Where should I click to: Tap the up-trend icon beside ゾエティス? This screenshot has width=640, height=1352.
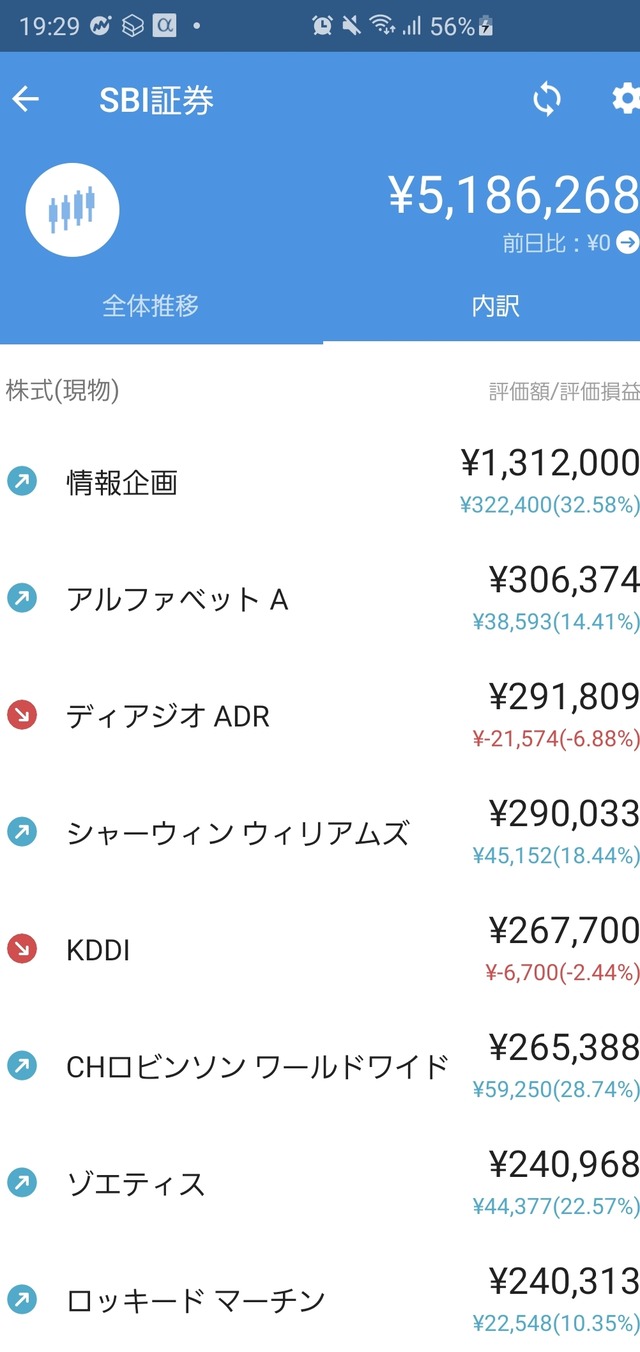(21, 1182)
